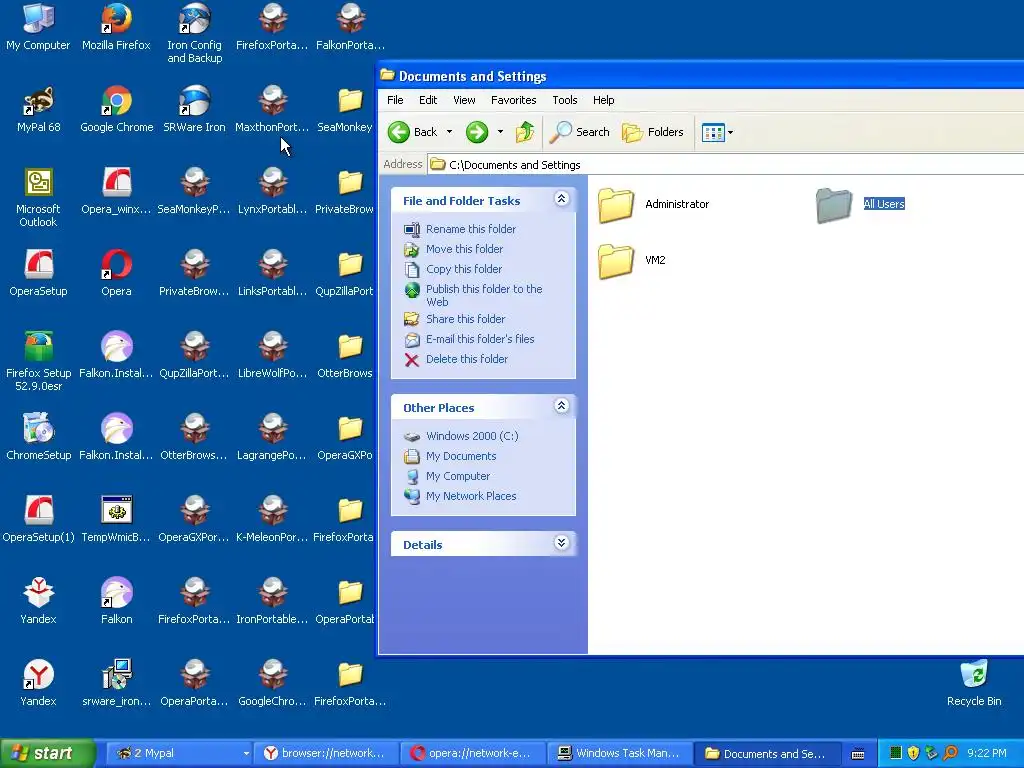This screenshot has height=768, width=1024.
Task: Select ChromeSetup installer icon
Action: point(38,436)
